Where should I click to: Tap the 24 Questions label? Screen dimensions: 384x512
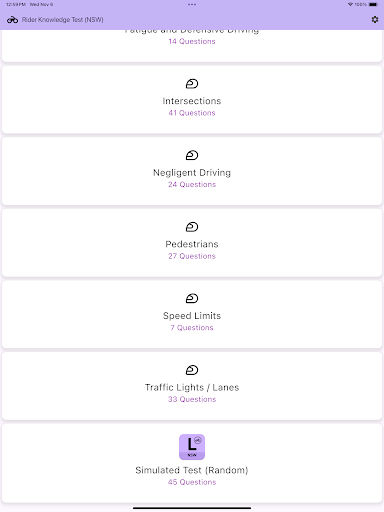point(192,185)
